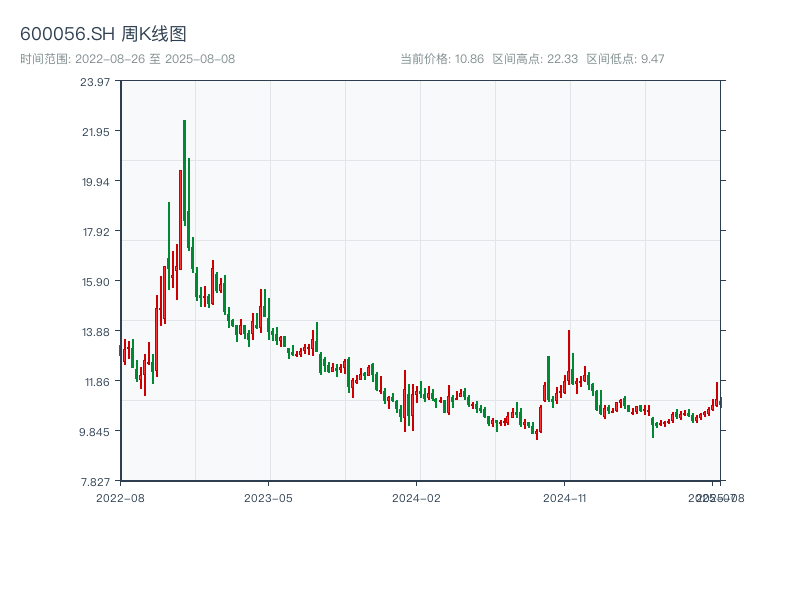Click the y-axis value 15.90

[96, 282]
